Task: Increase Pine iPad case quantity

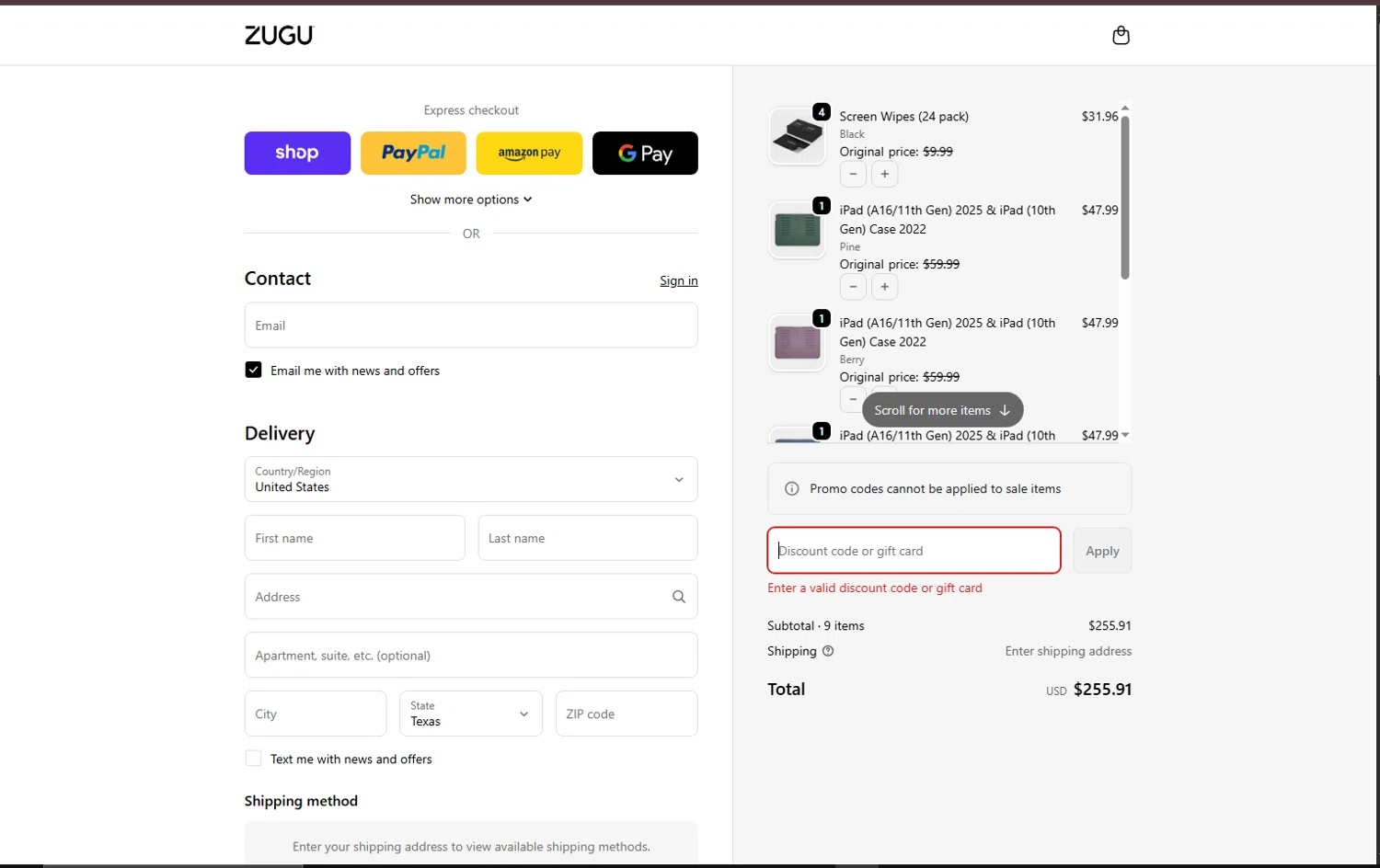Action: pyautogui.click(x=884, y=287)
